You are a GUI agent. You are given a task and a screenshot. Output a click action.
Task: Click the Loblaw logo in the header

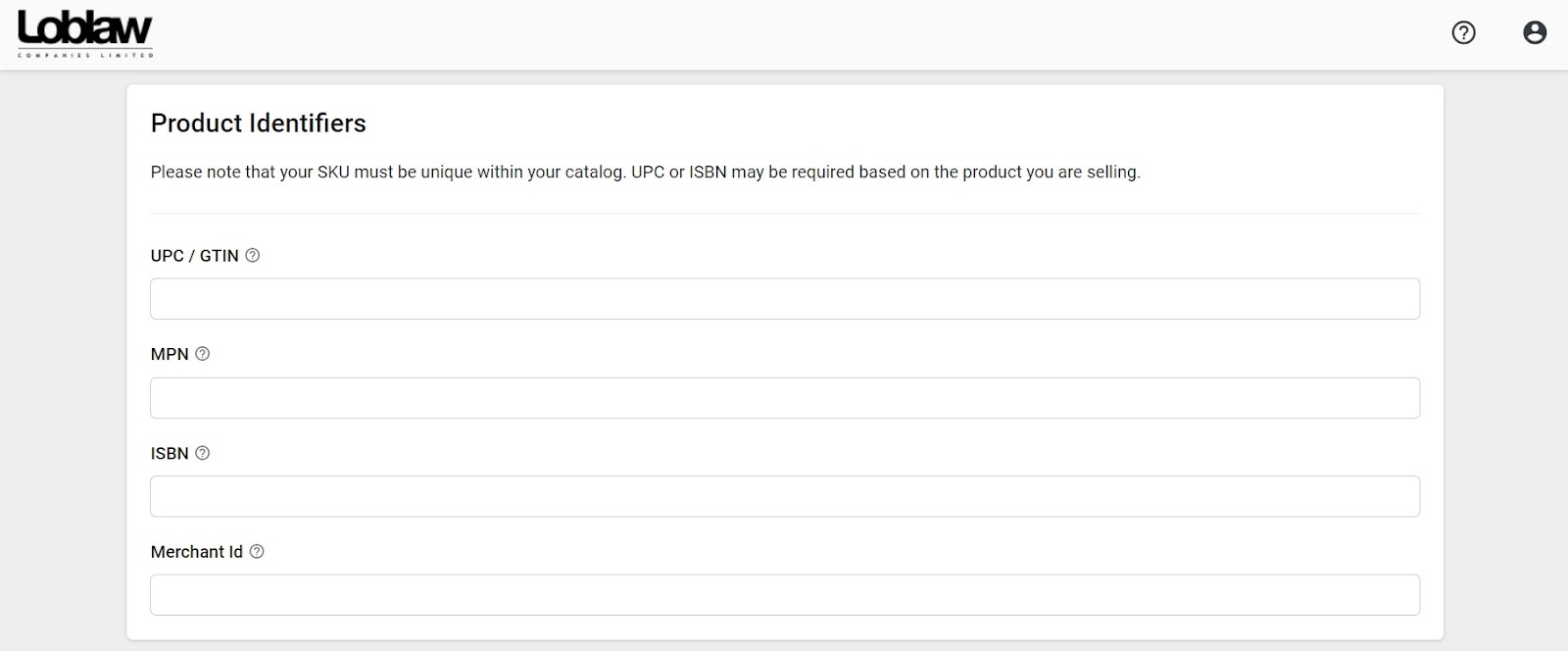point(85,29)
